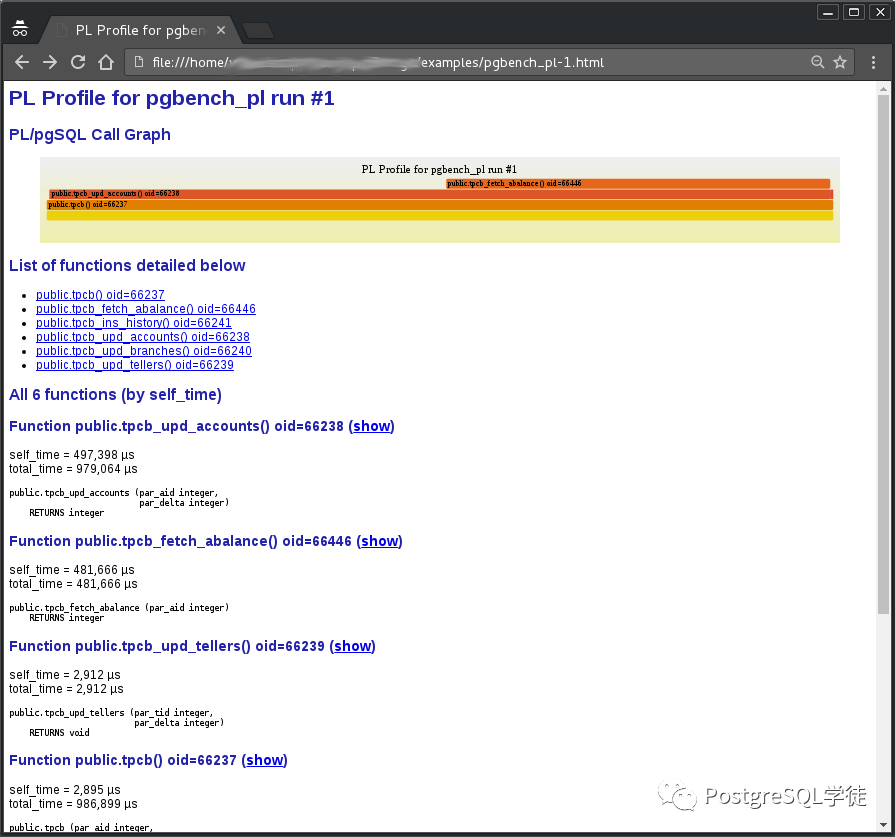Open the public.tpcb_upd_accounts() oid=66238 list link

tap(143, 337)
